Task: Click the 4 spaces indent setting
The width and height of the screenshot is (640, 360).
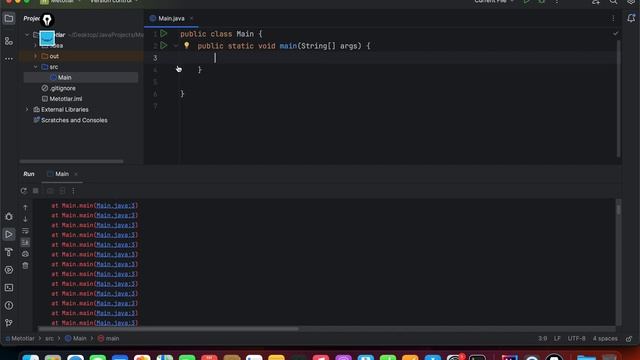Action: click(605, 338)
